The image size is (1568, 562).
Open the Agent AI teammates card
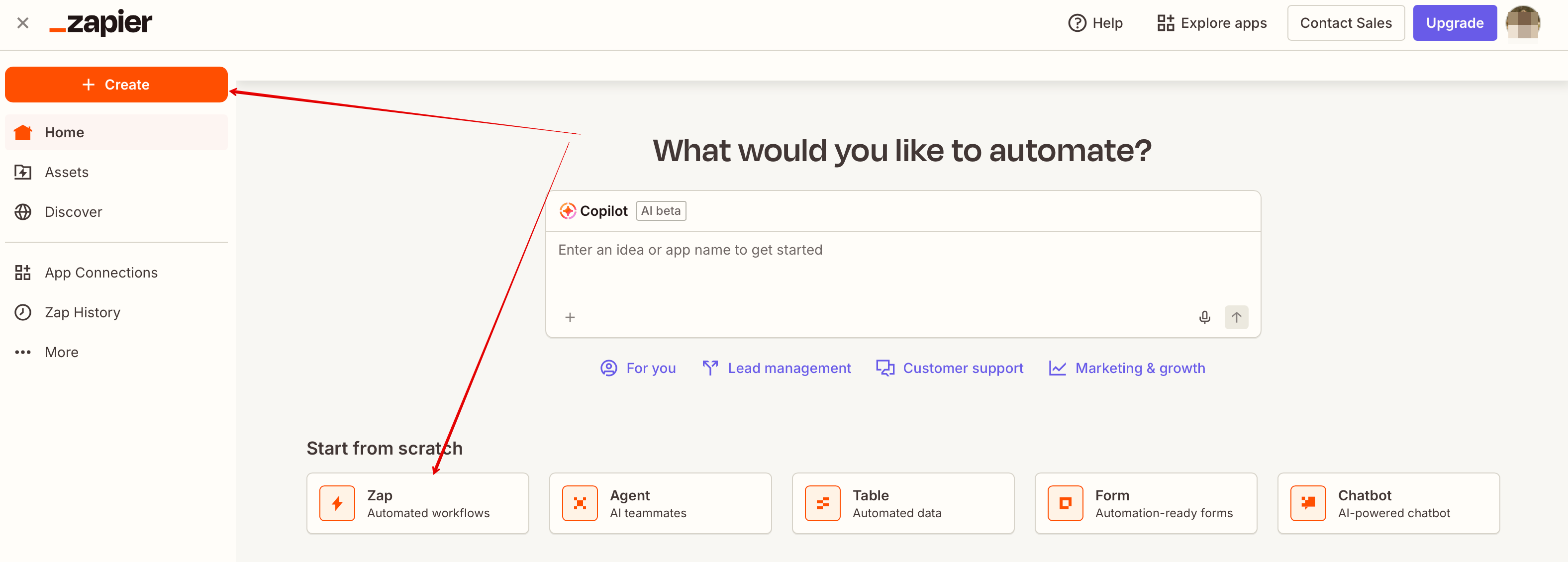(660, 504)
